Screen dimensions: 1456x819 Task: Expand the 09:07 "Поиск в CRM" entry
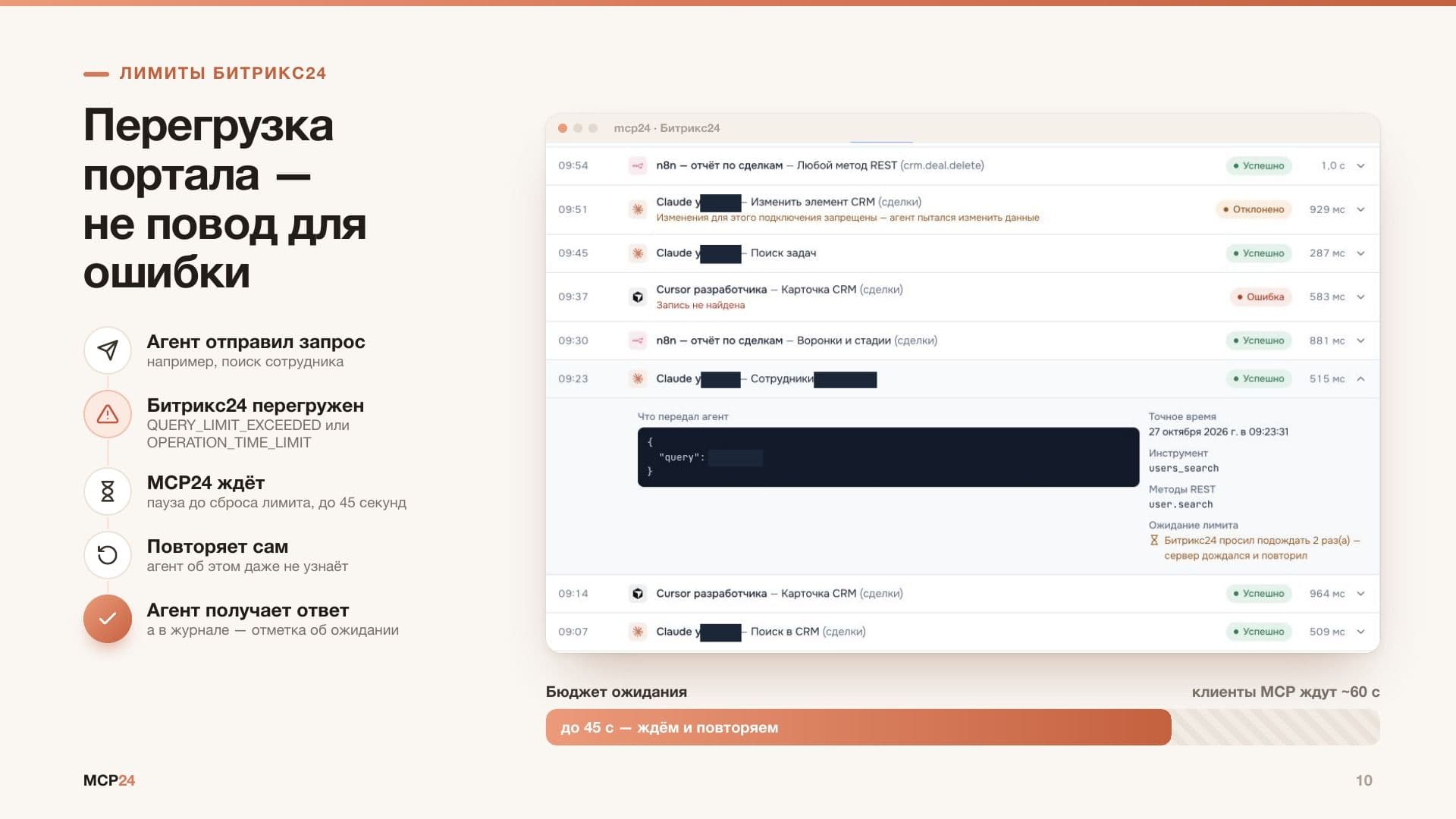tap(1361, 632)
